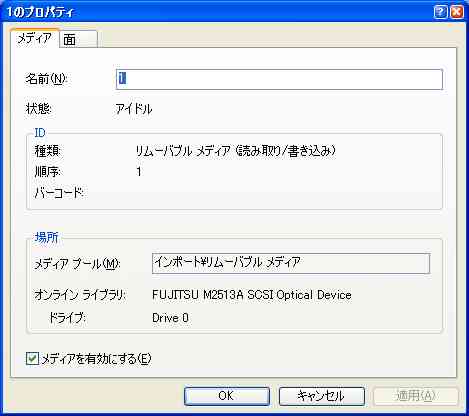469x416 pixels.
Task: Click the アイドル status text
Action: pyautogui.click(x=134, y=109)
